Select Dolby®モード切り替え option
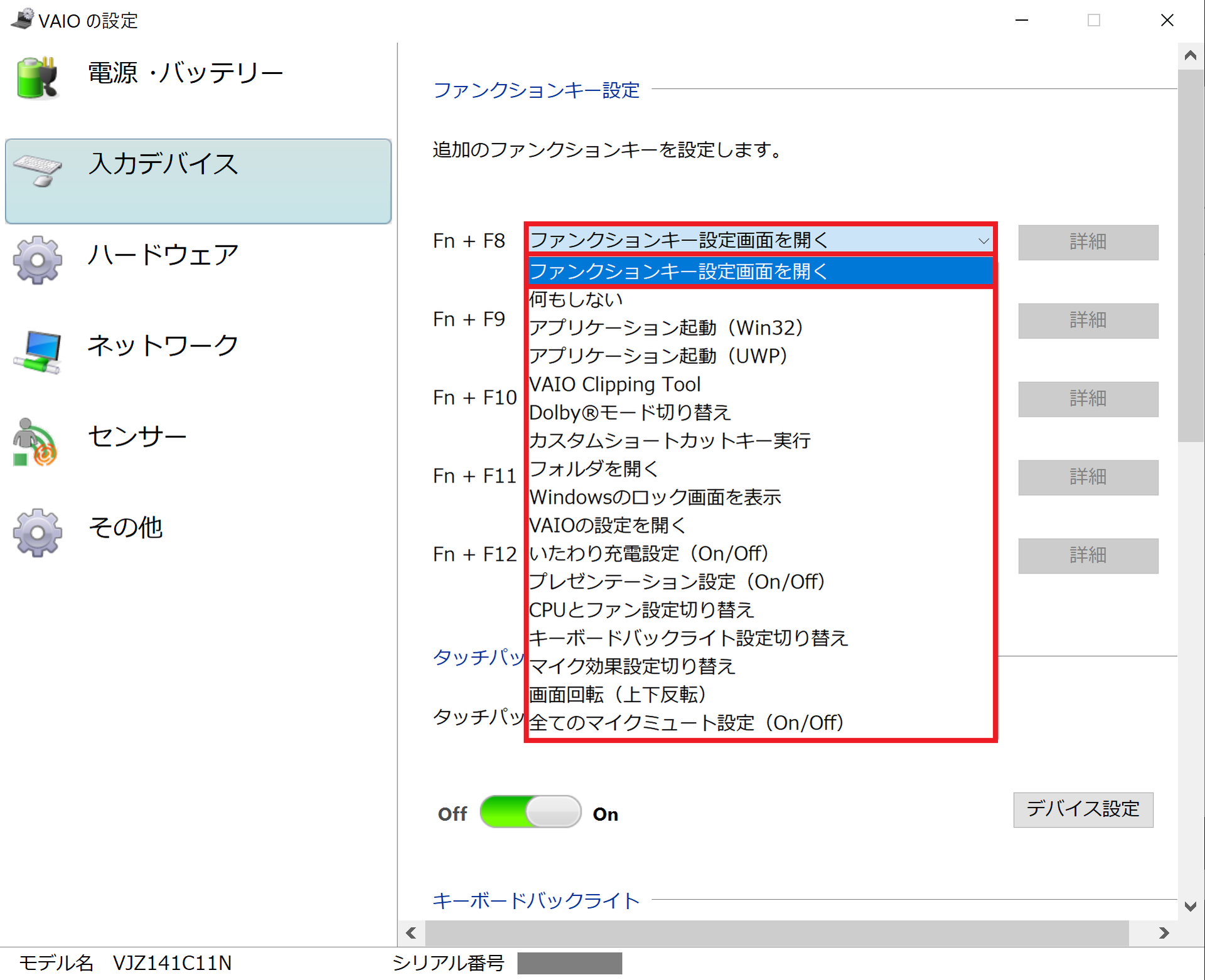The image size is (1205, 980). pos(761,412)
